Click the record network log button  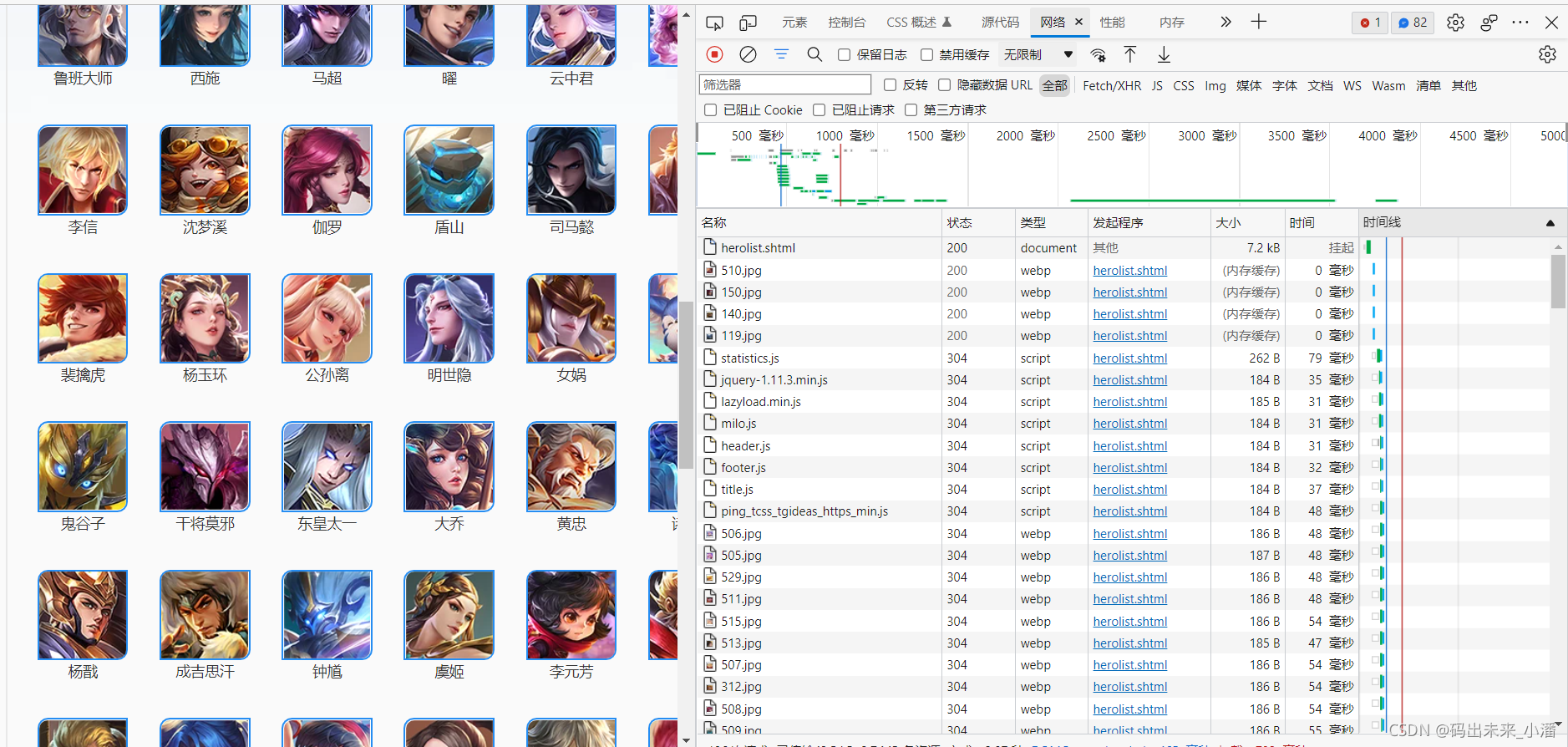pos(714,54)
